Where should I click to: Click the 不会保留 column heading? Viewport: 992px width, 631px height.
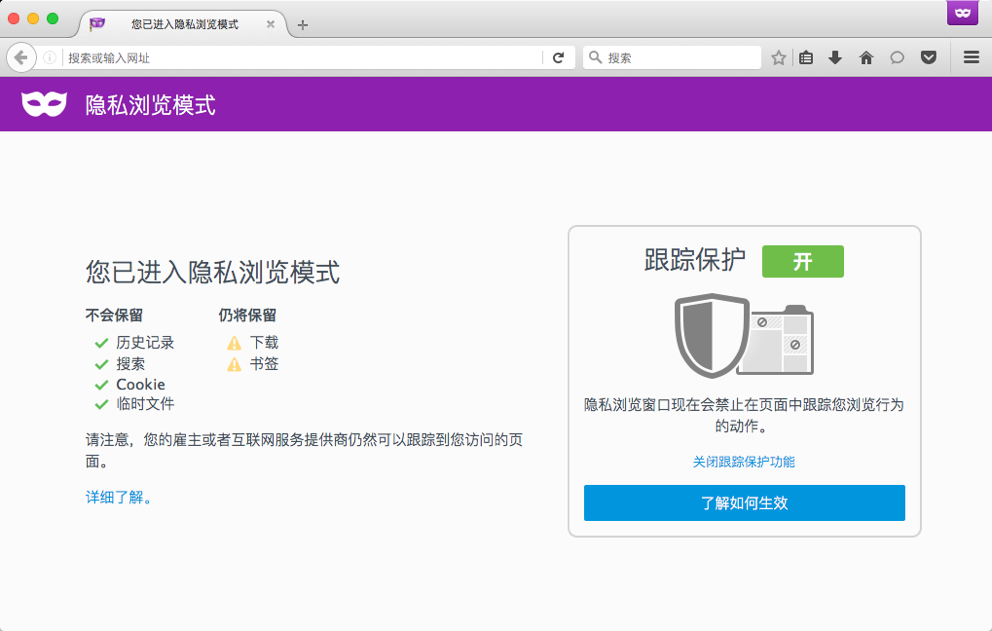pos(115,315)
